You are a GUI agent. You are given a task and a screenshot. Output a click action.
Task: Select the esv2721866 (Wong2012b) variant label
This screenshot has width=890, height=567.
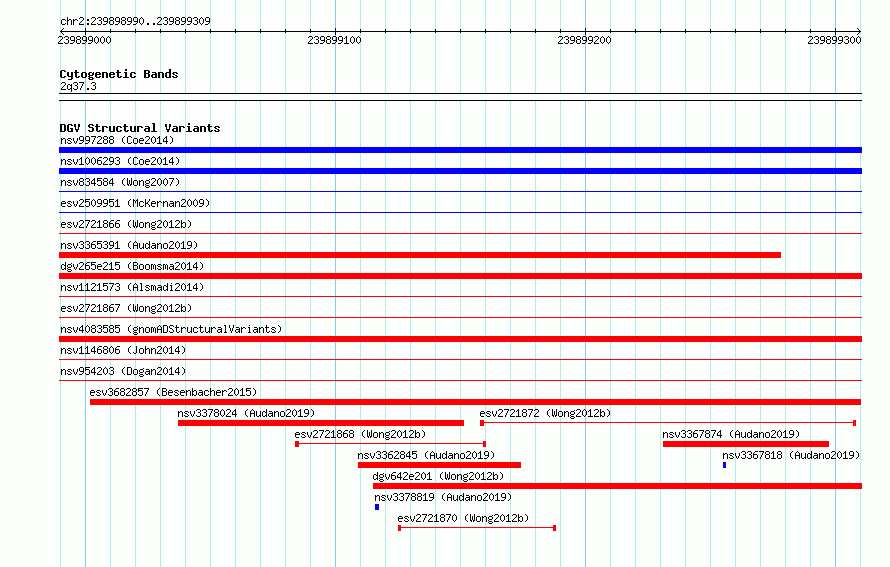coord(126,224)
